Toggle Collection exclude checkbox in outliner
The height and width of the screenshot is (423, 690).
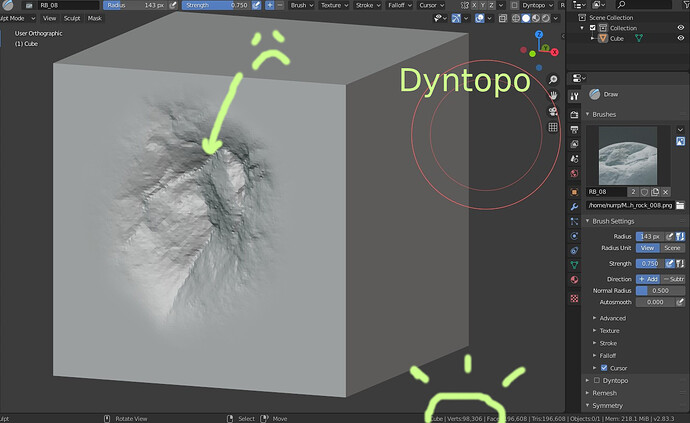592,28
